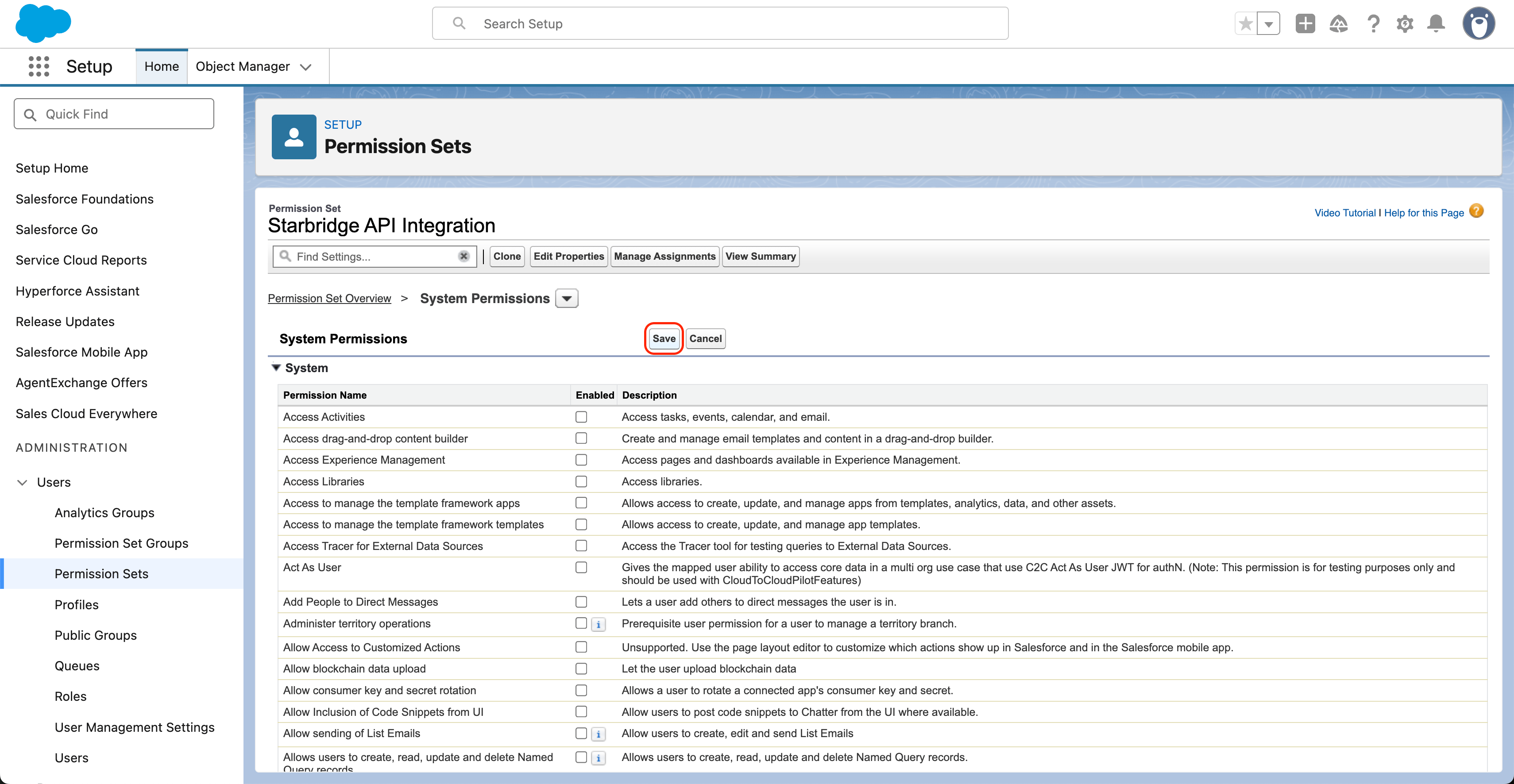The image size is (1514, 784).
Task: Follow the Permission Set Overview breadcrumb link
Action: (329, 298)
